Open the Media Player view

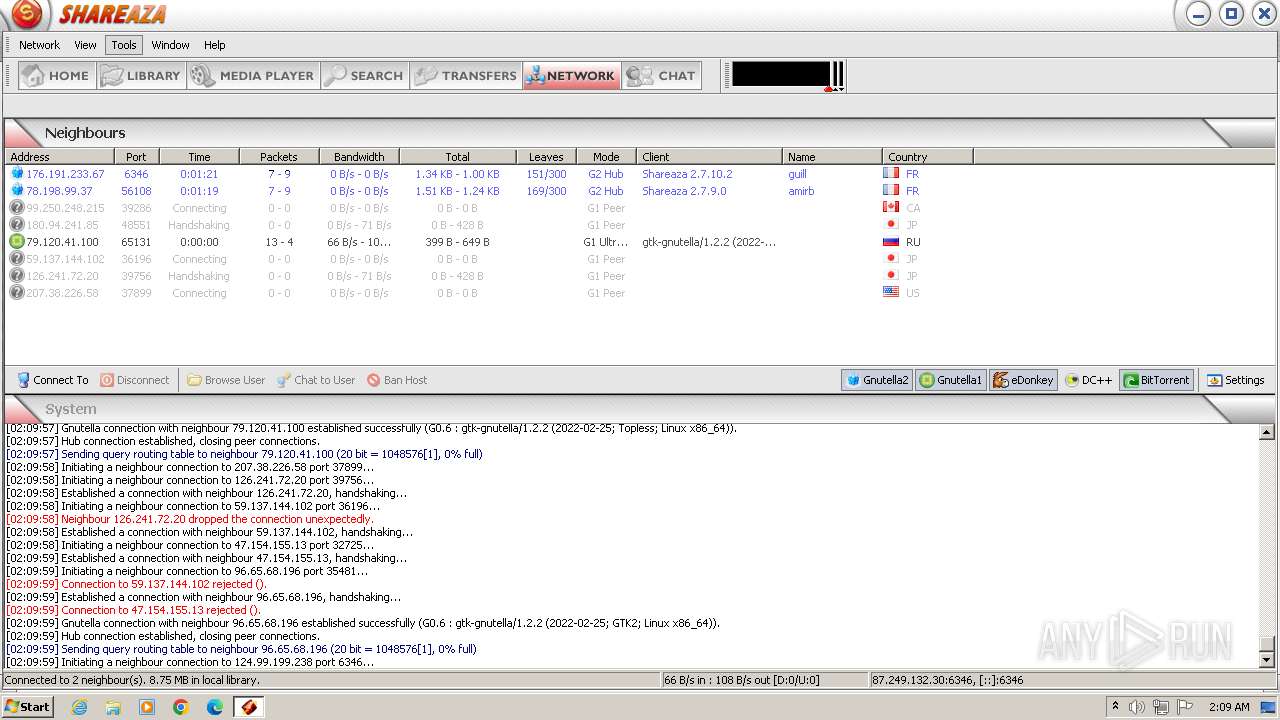pyautogui.click(x=254, y=75)
